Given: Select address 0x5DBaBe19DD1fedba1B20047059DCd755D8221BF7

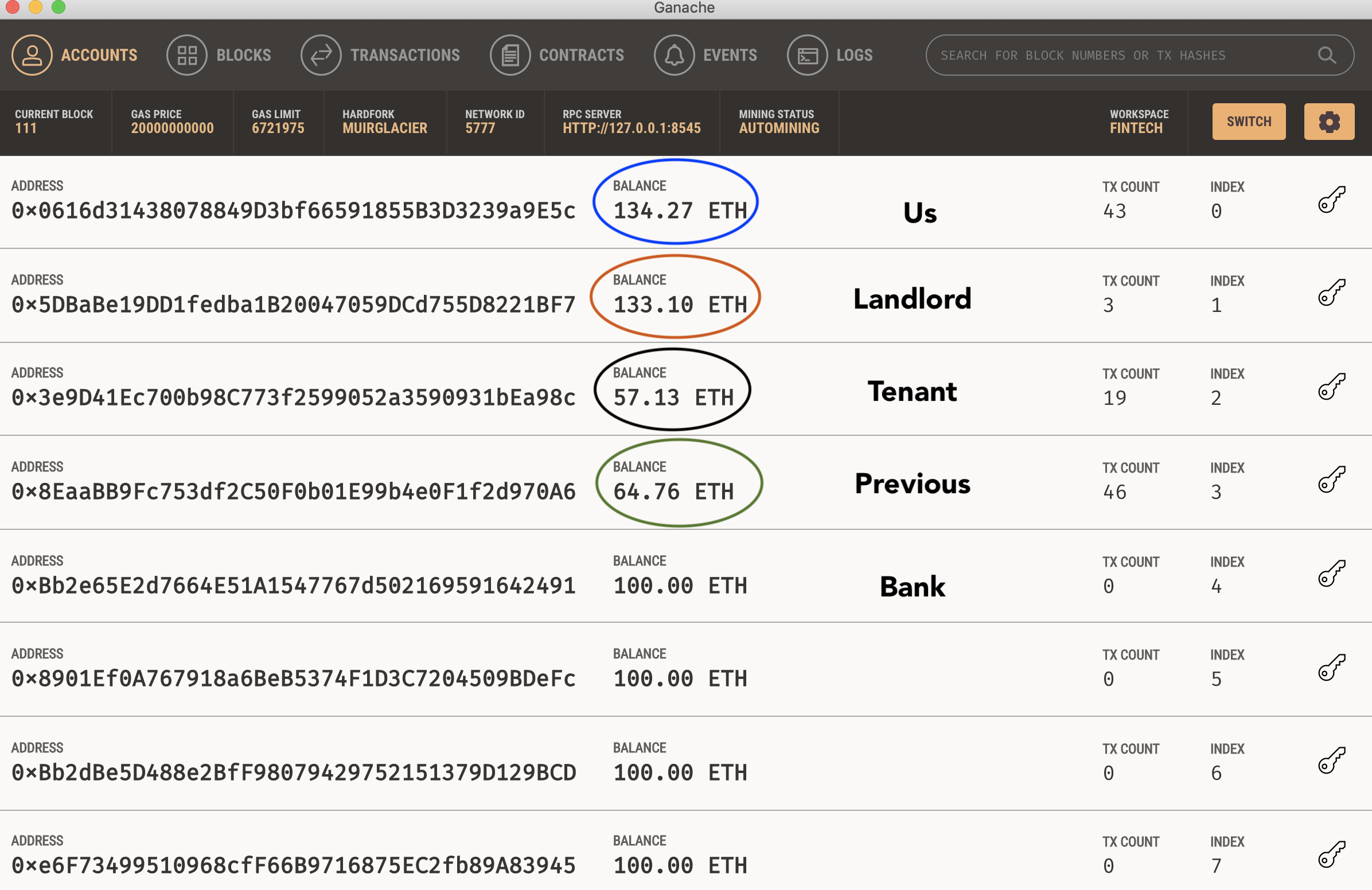Looking at the screenshot, I should point(294,305).
